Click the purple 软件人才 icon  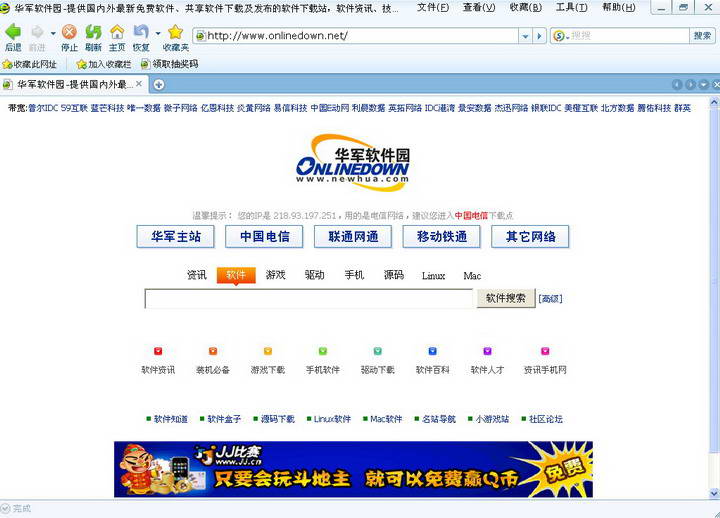(x=487, y=351)
